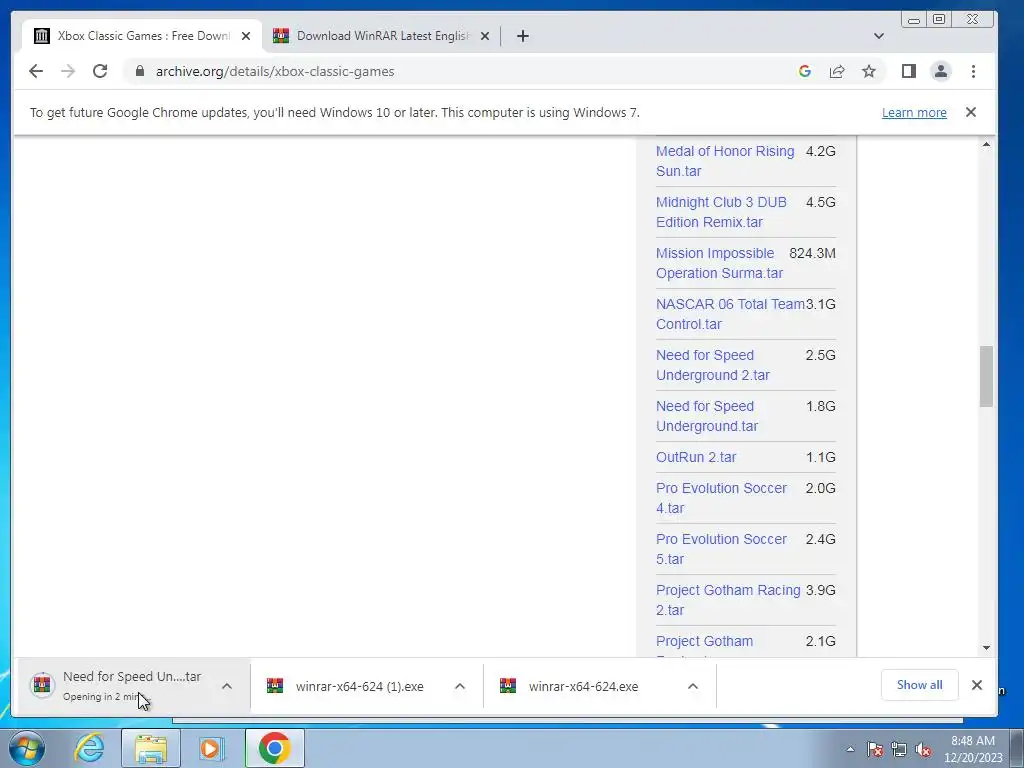Go back to previous page in Chrome
The height and width of the screenshot is (768, 1024).
(x=36, y=71)
